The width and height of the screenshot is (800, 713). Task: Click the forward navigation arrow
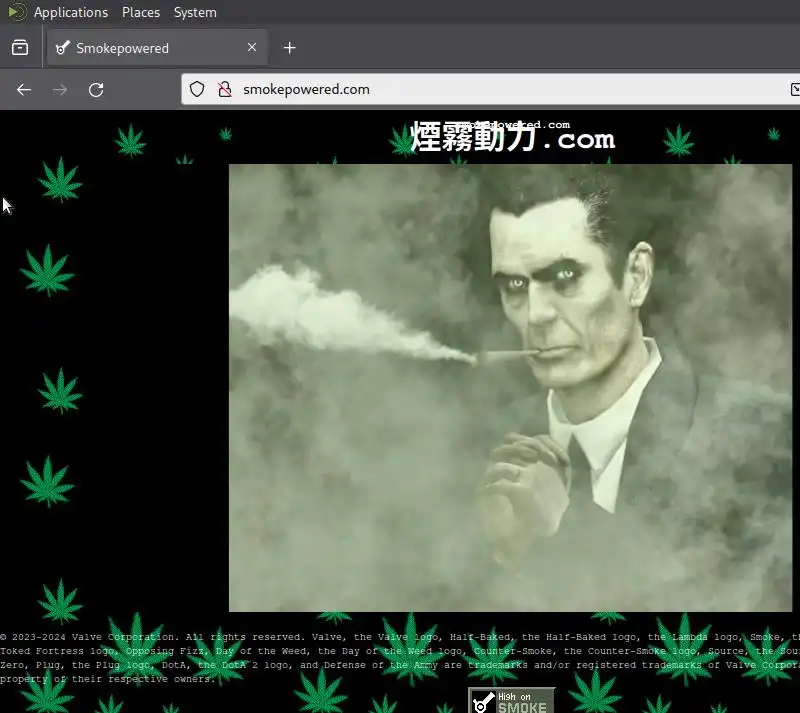(x=60, y=90)
